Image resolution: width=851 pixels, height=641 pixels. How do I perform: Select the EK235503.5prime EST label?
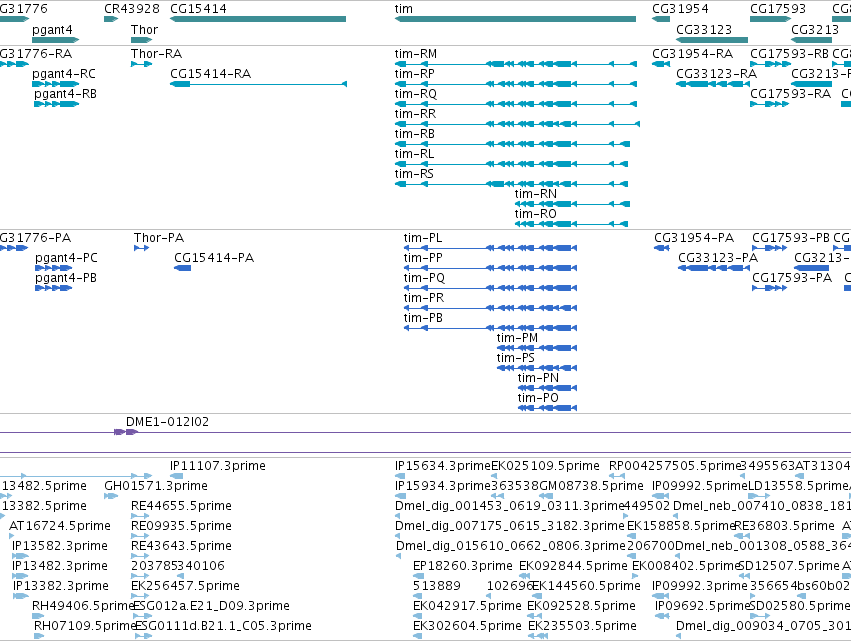582,626
